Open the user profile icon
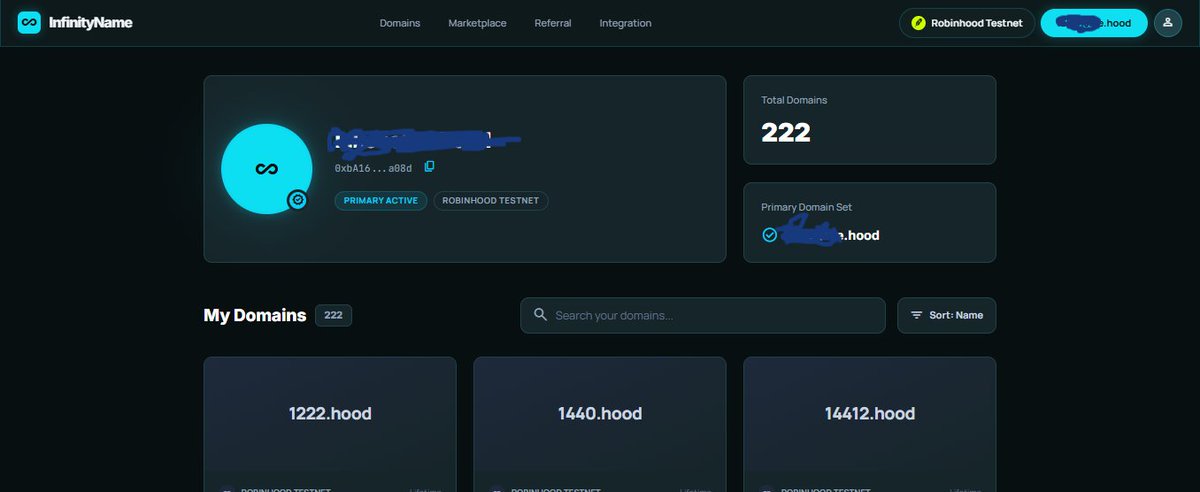This screenshot has width=1200, height=492. [1168, 23]
